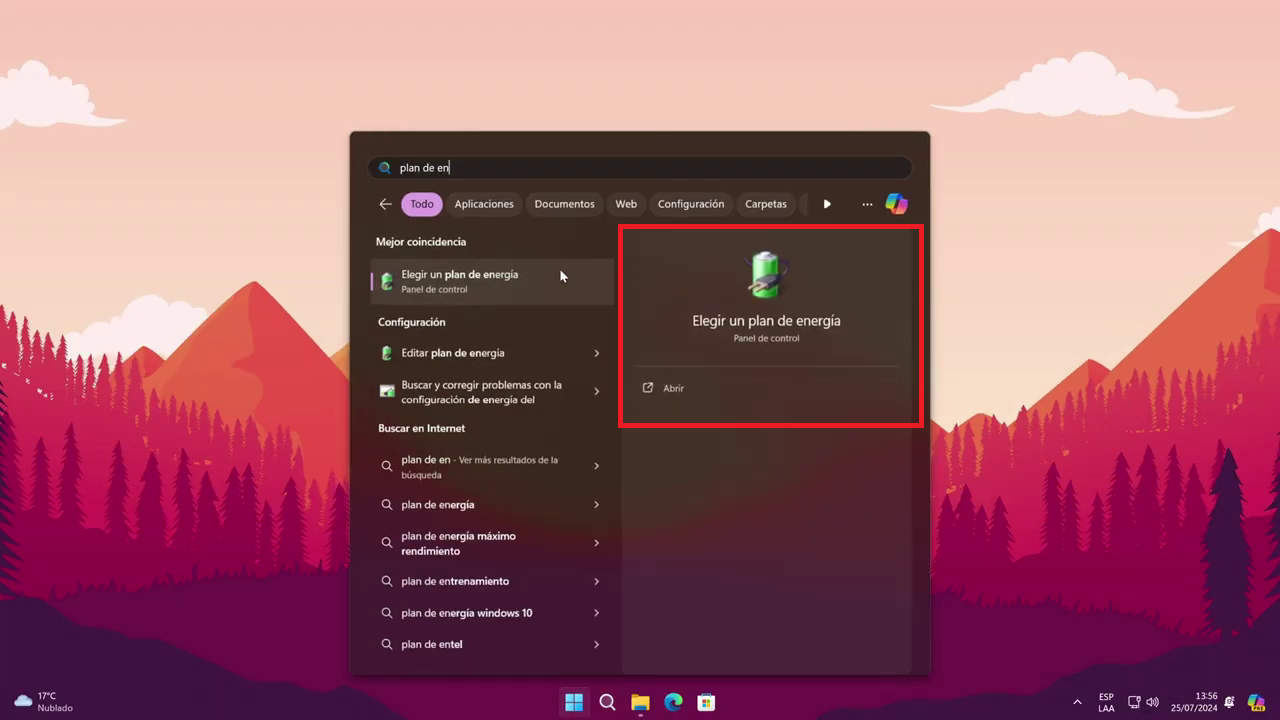This screenshot has width=1280, height=720.
Task: Click the back arrow in search panel
Action: coord(385,204)
